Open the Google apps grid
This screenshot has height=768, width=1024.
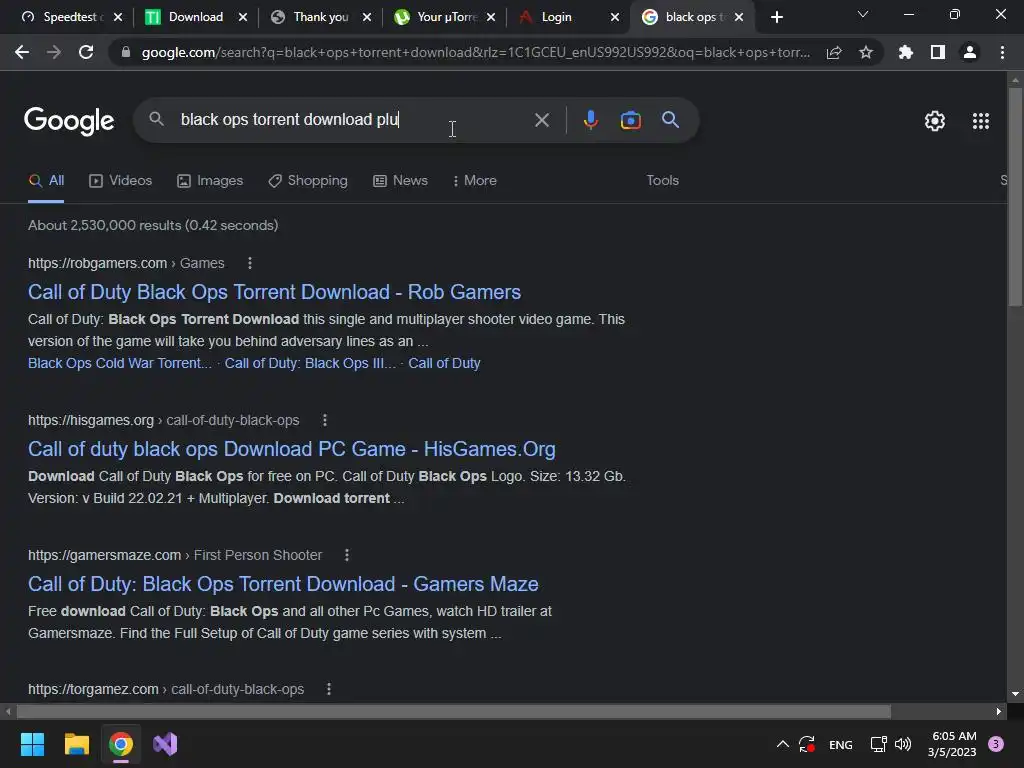pyautogui.click(x=981, y=121)
